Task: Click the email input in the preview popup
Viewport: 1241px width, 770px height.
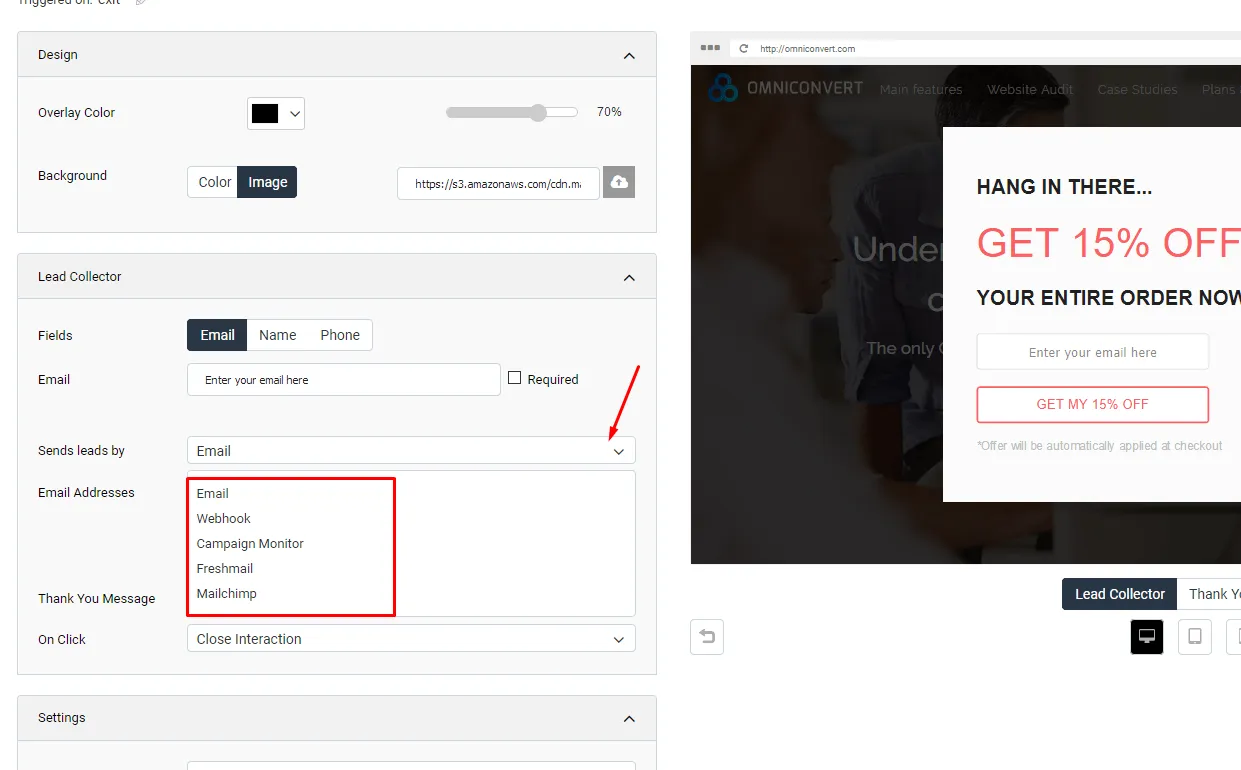Action: [x=1093, y=352]
